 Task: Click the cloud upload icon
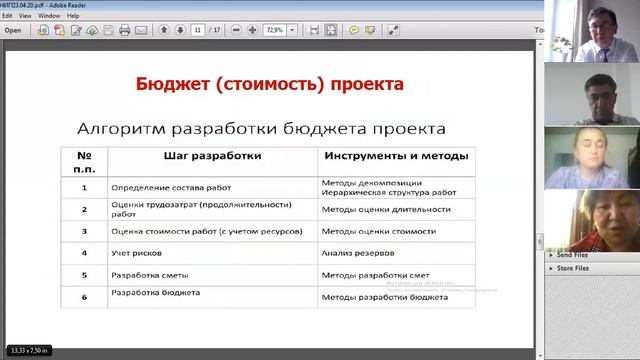tap(92, 30)
